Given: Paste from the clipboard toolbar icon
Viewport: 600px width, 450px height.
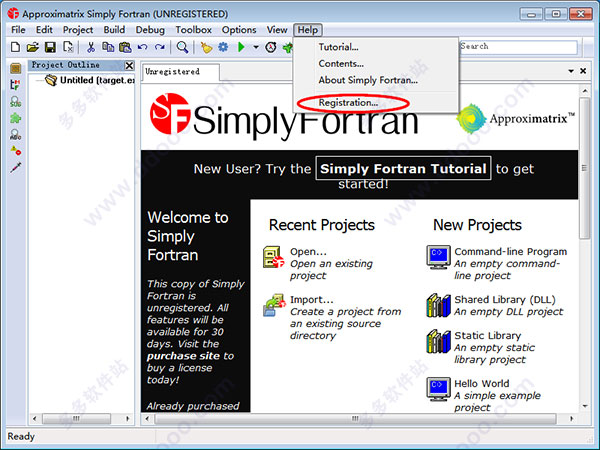Looking at the screenshot, I should pos(125,47).
